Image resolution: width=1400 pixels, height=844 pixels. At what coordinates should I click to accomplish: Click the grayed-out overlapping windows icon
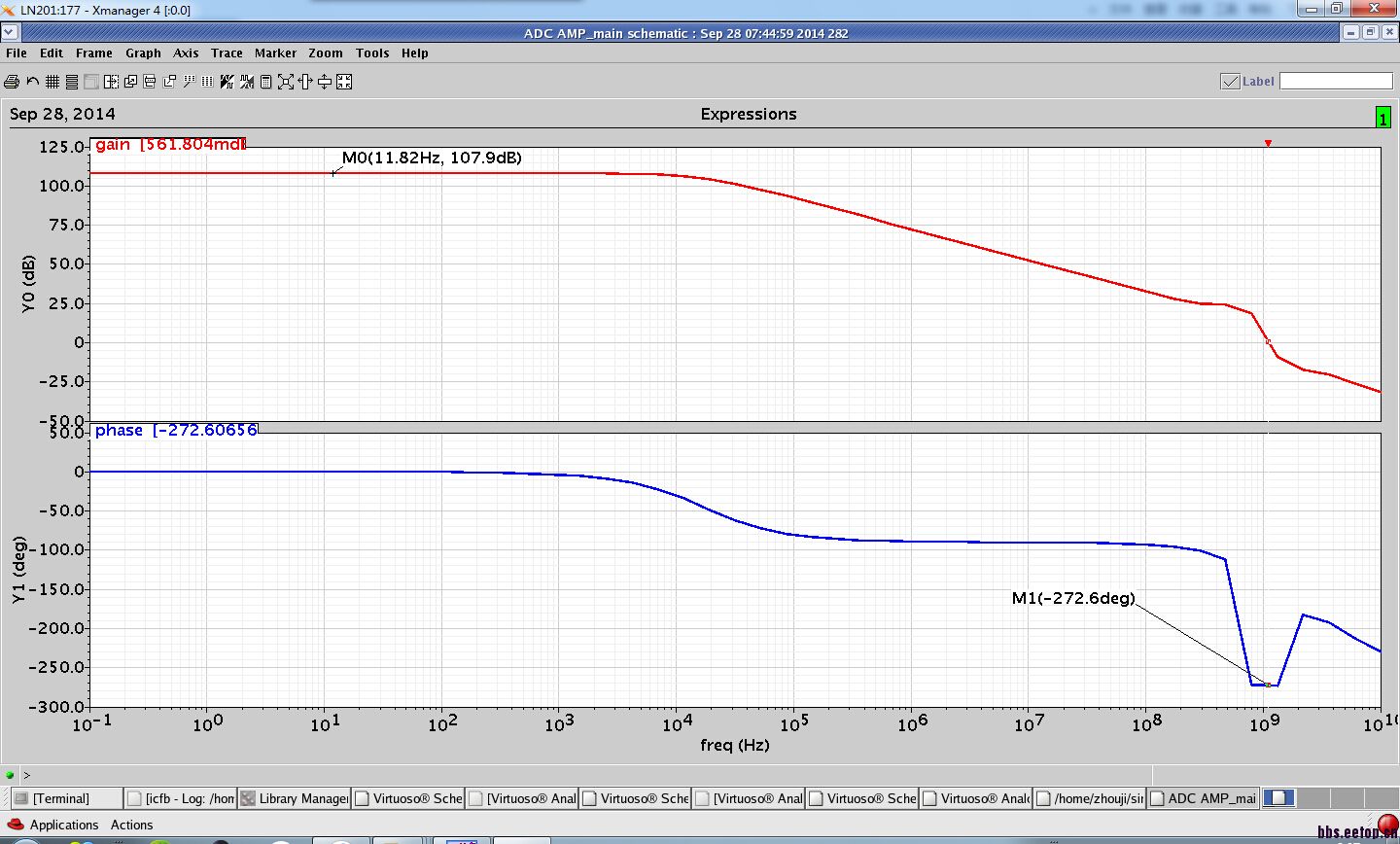point(91,82)
